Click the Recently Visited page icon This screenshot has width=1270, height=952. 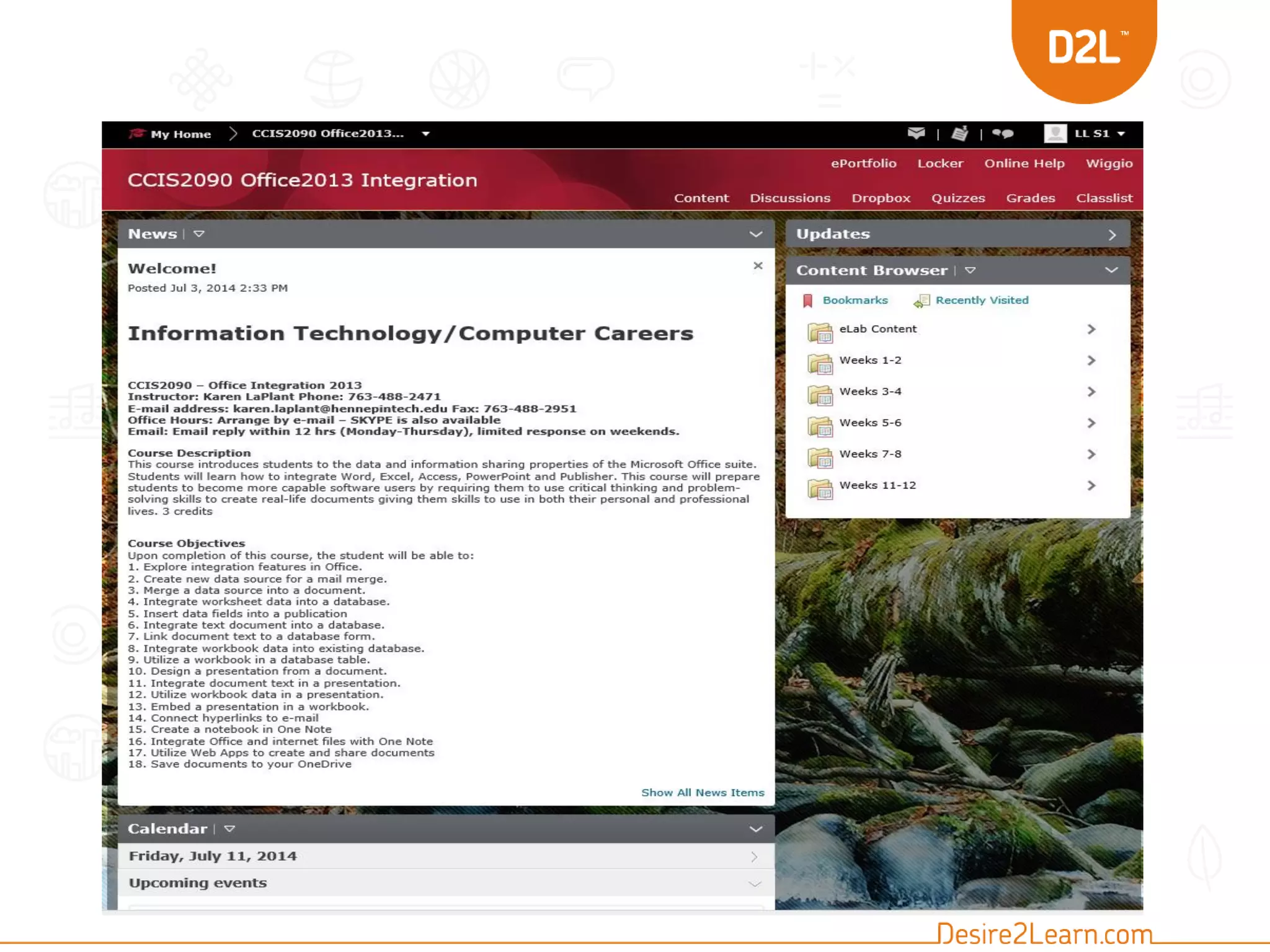pos(921,301)
